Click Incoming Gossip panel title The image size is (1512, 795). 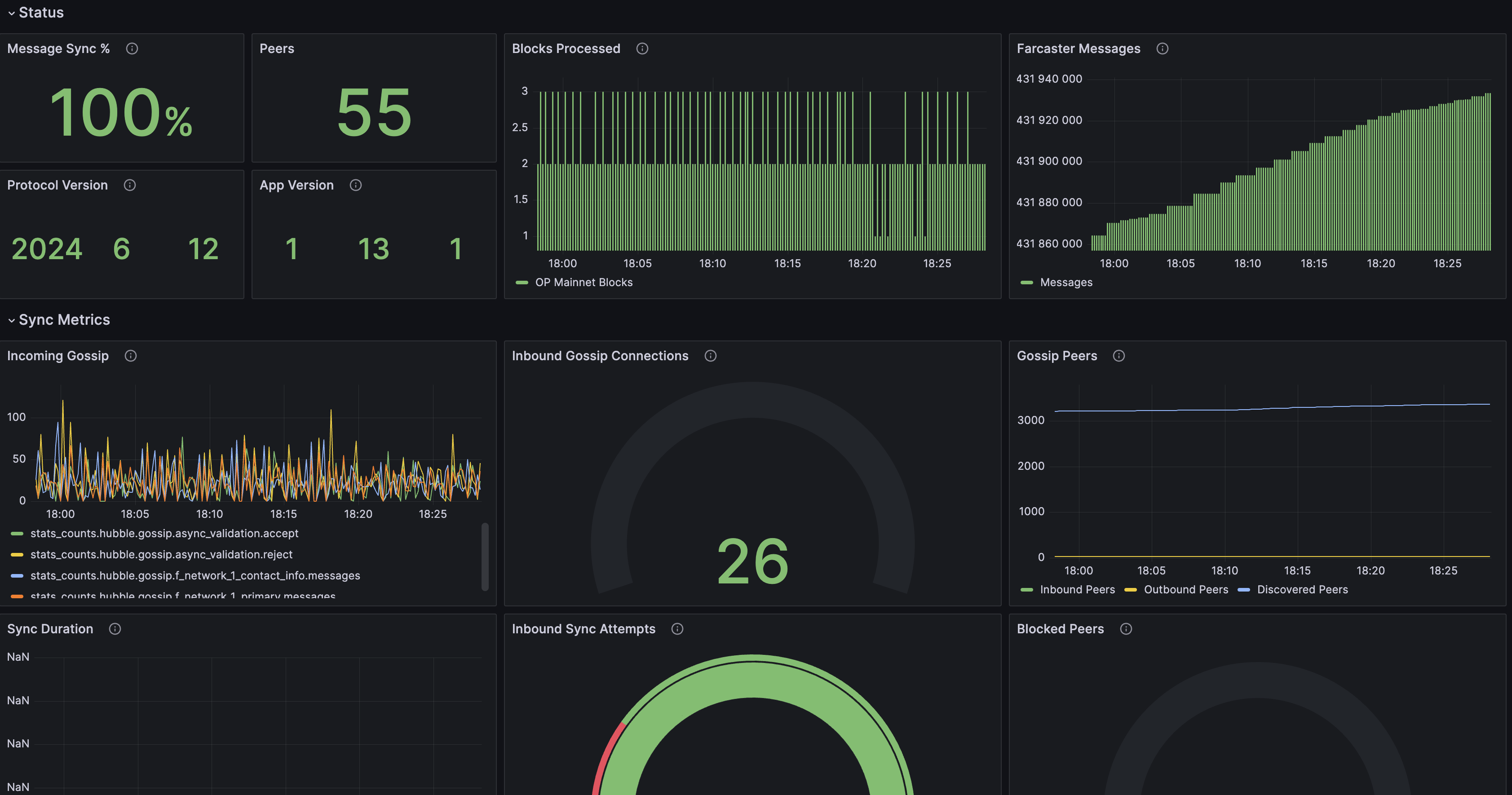pos(57,356)
